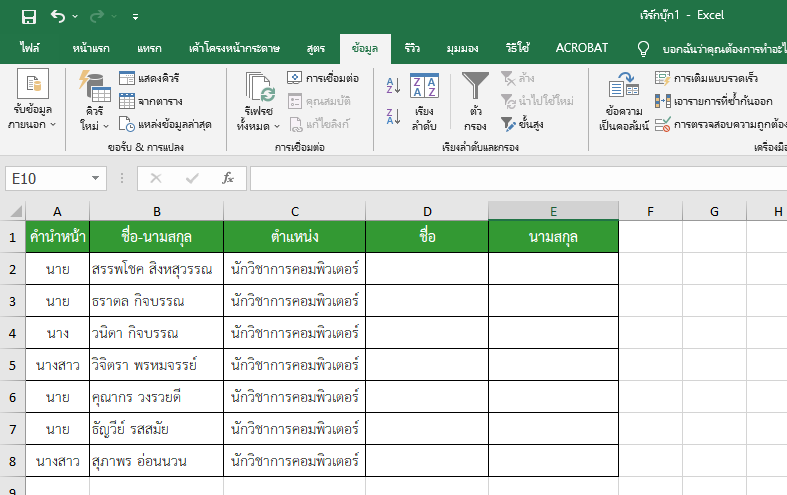This screenshot has height=495, width=787.
Task: Switch to the รีวิว (Review) tab
Action: pyautogui.click(x=412, y=48)
